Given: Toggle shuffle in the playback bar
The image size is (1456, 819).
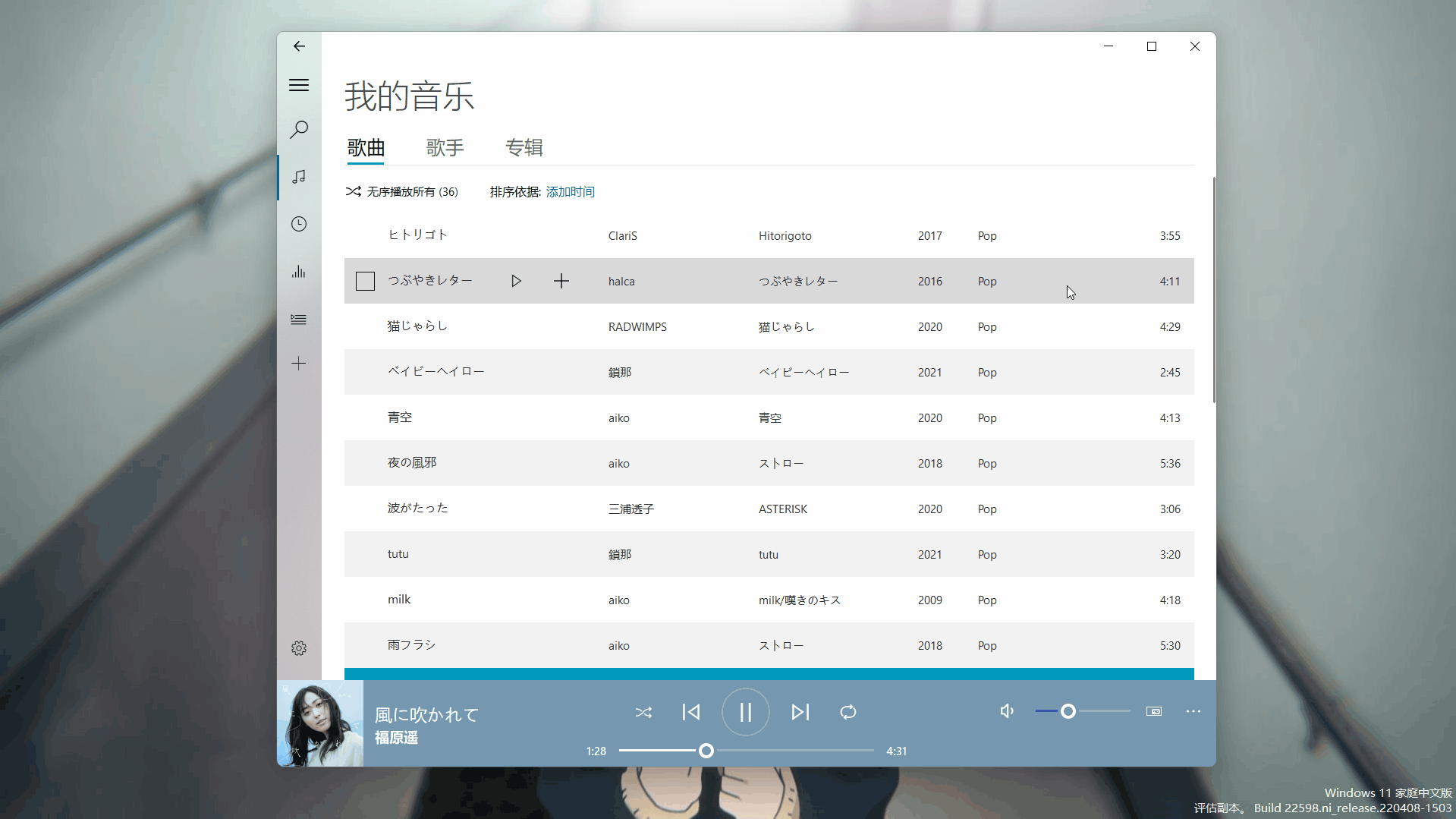Looking at the screenshot, I should tap(643, 712).
